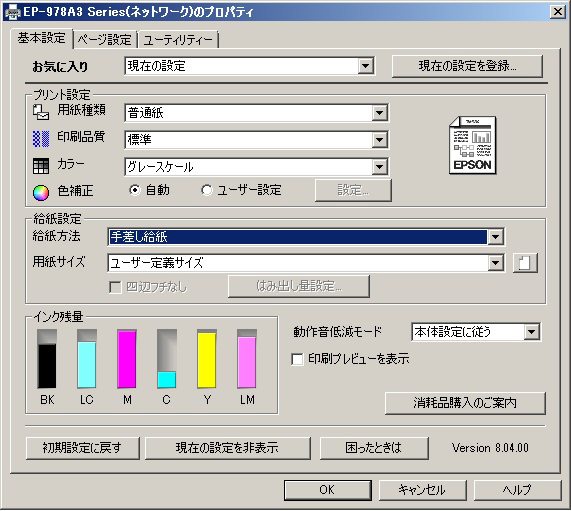The image size is (571, 511).
Task: Click the EPSON document preview image
Action: click(473, 145)
